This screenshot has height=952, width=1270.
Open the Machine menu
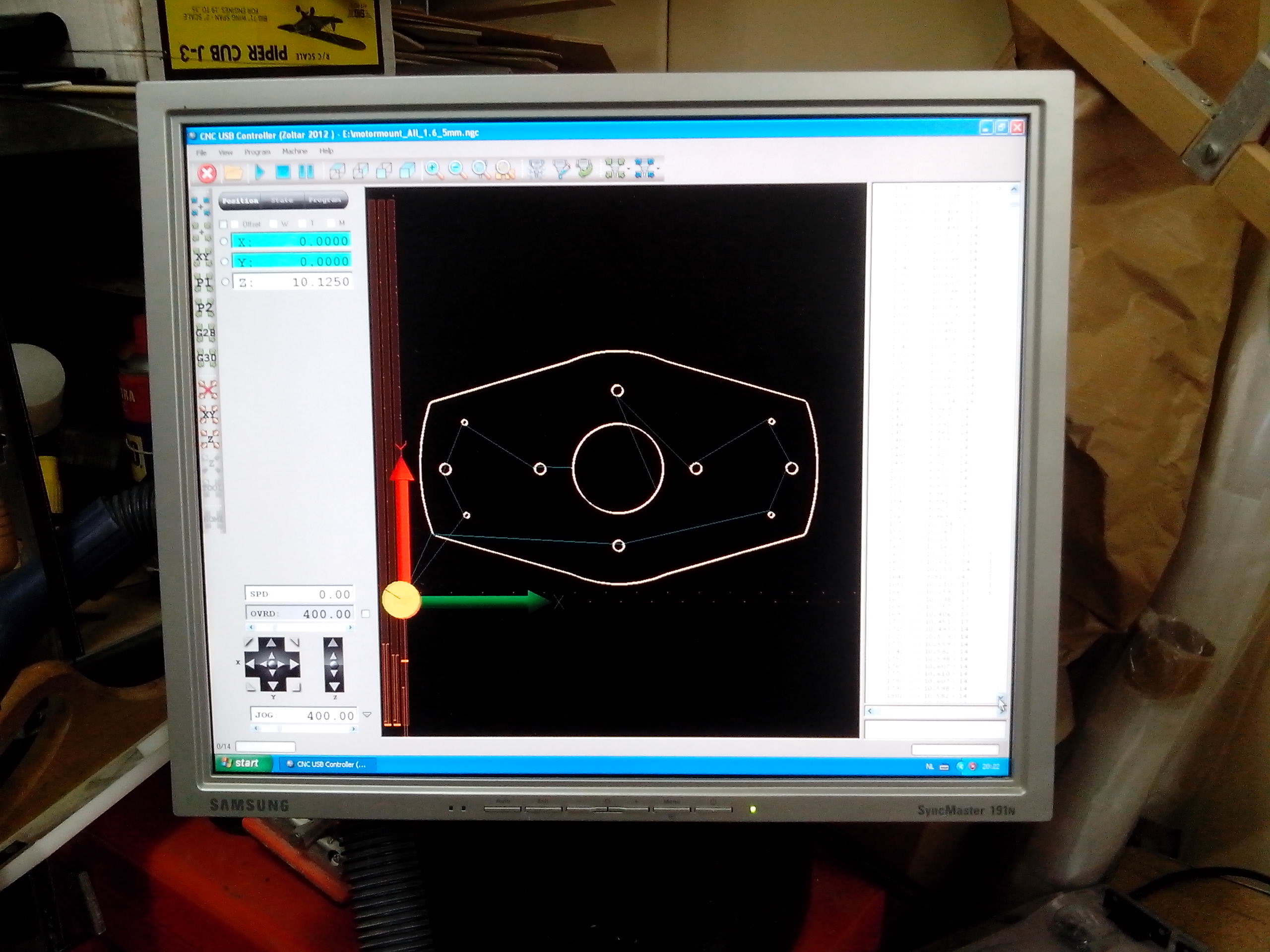pyautogui.click(x=295, y=152)
